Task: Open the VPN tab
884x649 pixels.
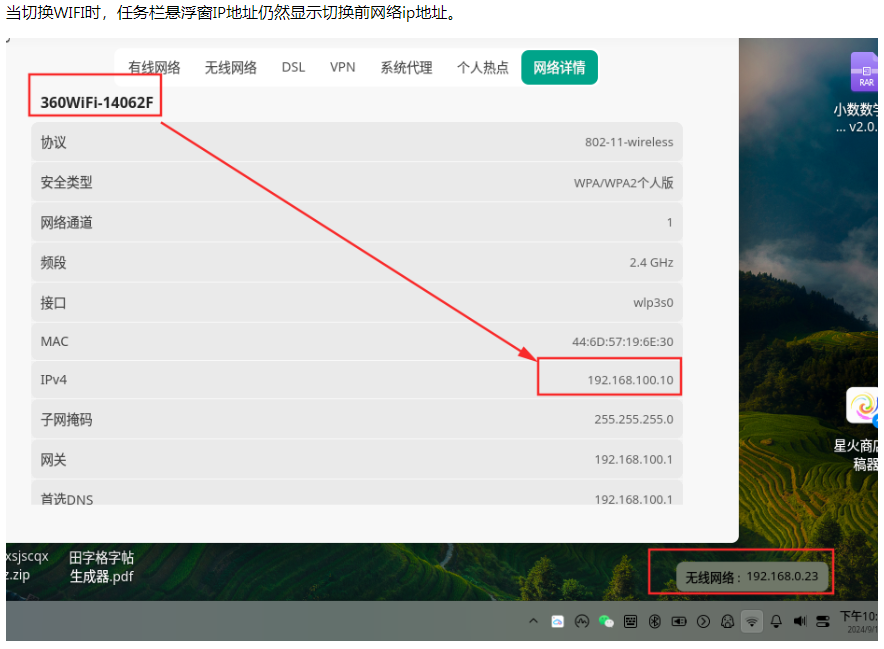Action: (x=343, y=68)
